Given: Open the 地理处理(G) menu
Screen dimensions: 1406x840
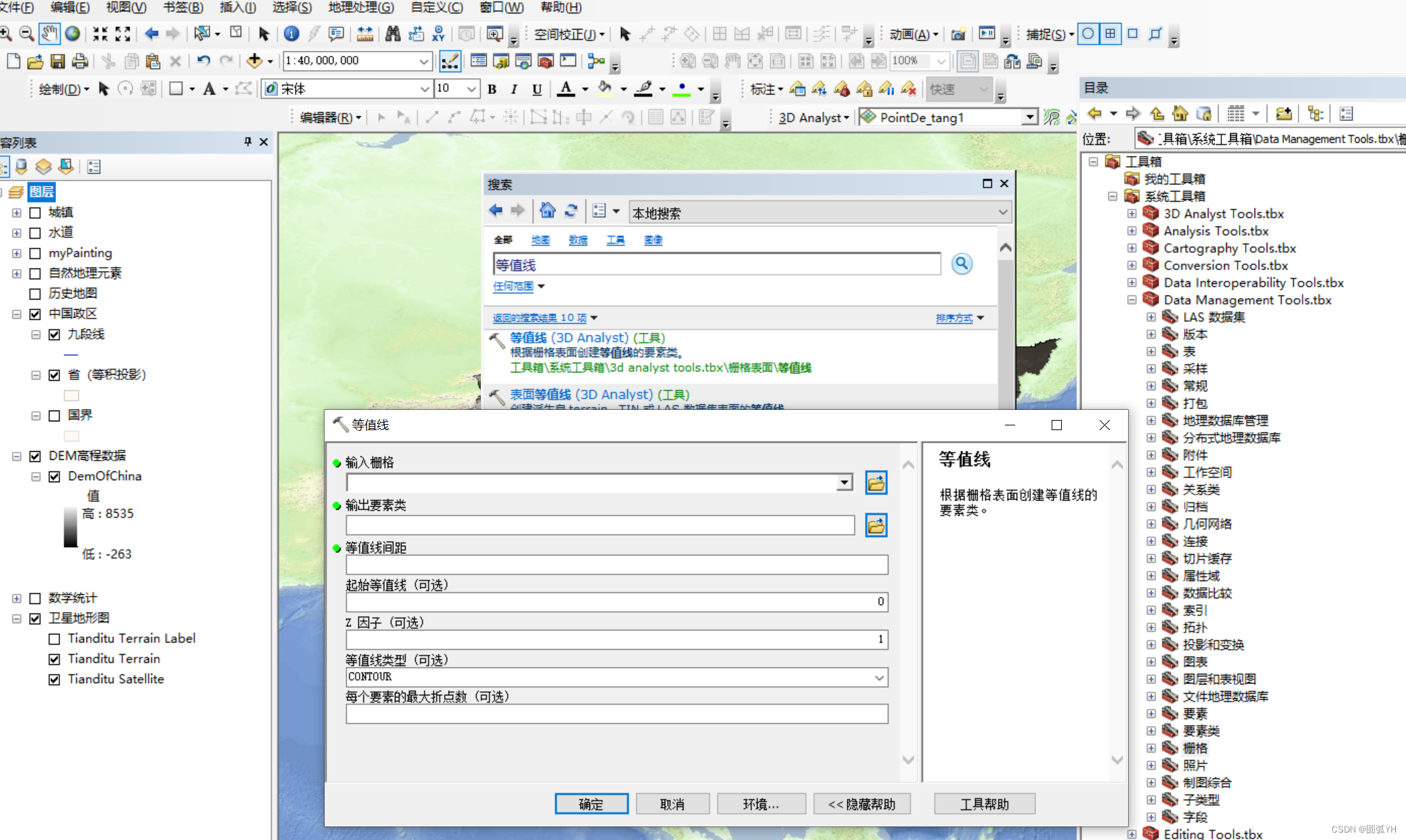Looking at the screenshot, I should 360,7.
